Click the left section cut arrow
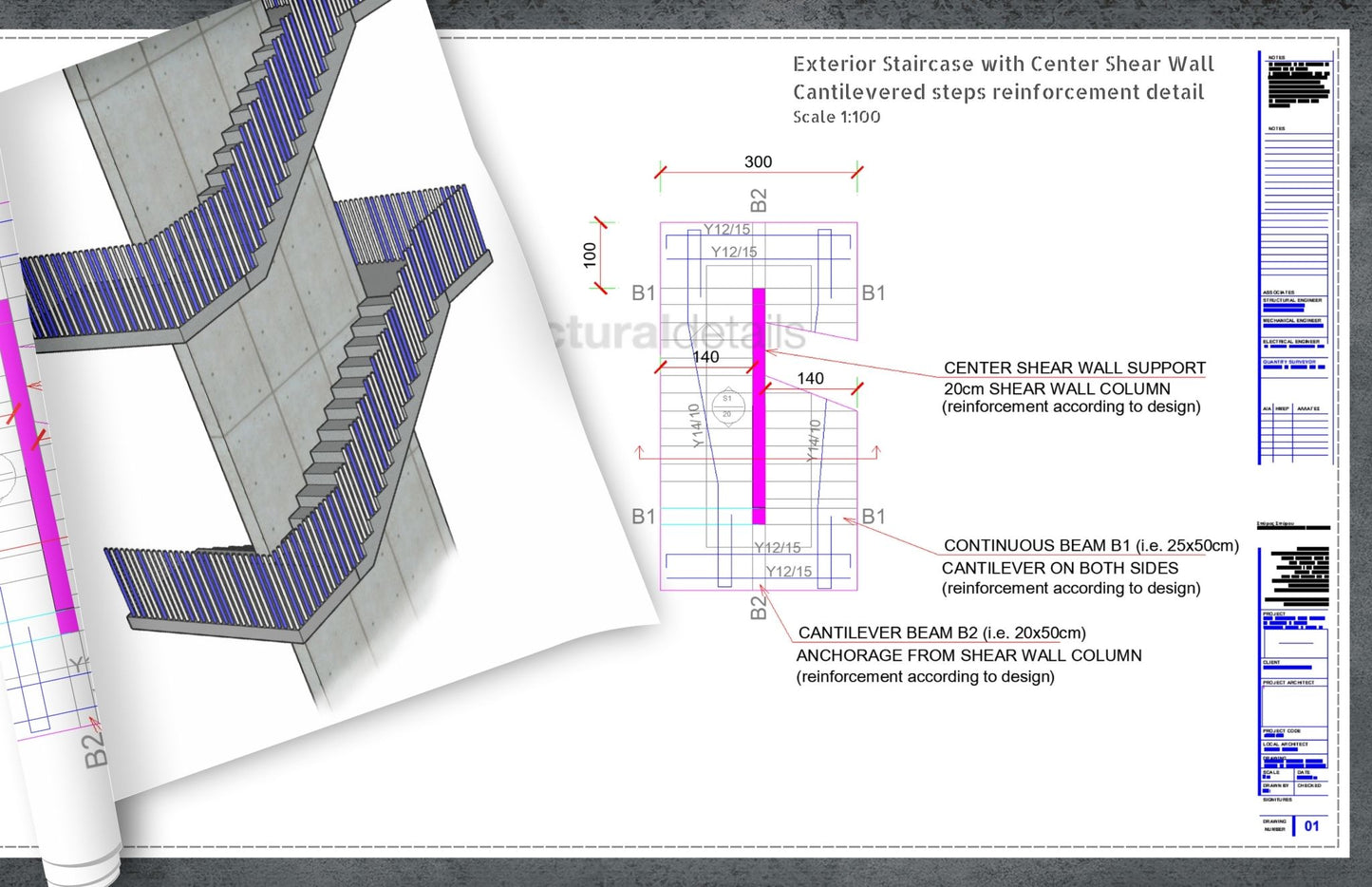The height and width of the screenshot is (887, 1372). [x=640, y=453]
